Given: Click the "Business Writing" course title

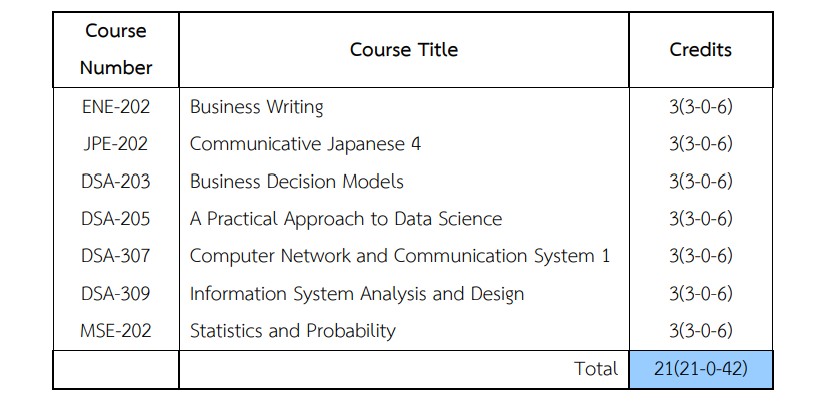Looking at the screenshot, I should pyautogui.click(x=256, y=106).
